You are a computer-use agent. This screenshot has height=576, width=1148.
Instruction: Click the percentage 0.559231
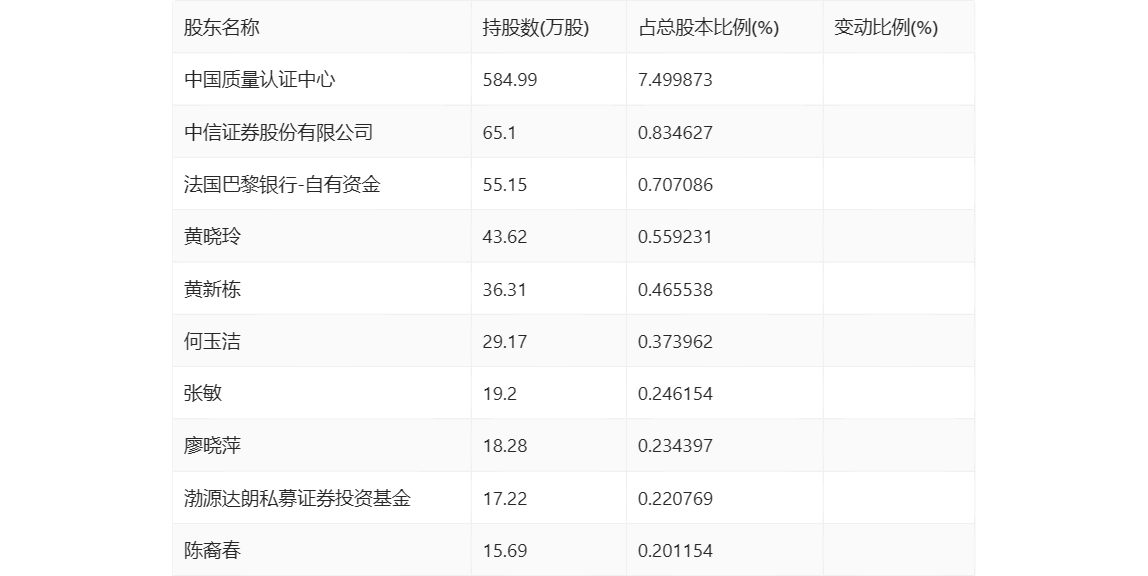click(675, 236)
